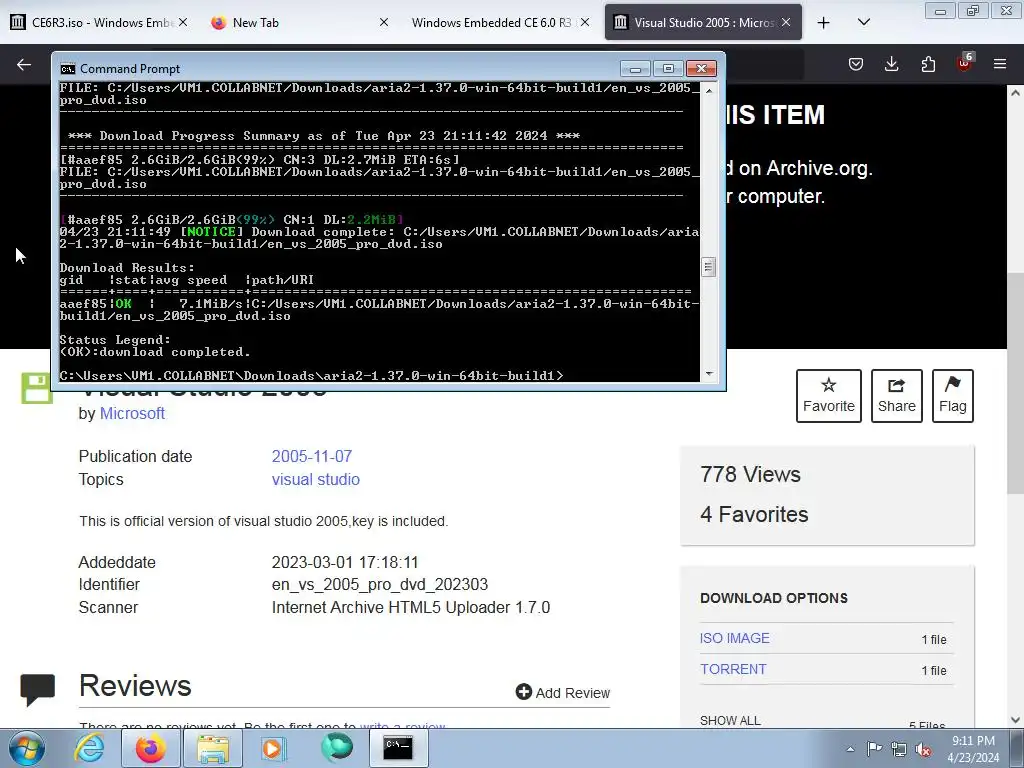Open Firefox hamburger application menu
Viewport: 1024px width, 768px height.
pyautogui.click(x=1000, y=64)
